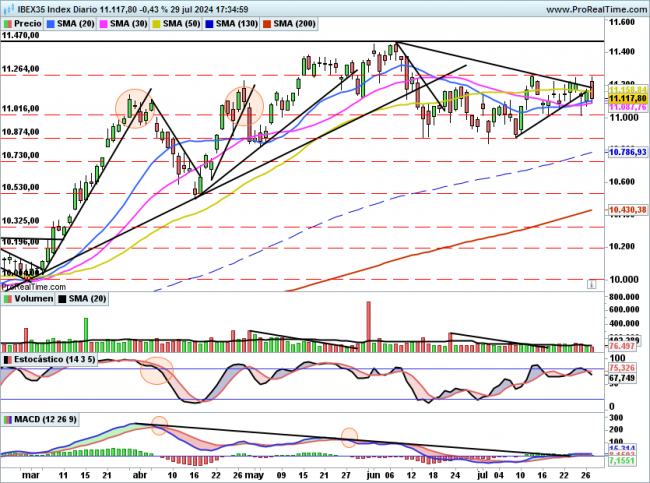
Task: Click the Precio legend color icon
Action: [8, 21]
